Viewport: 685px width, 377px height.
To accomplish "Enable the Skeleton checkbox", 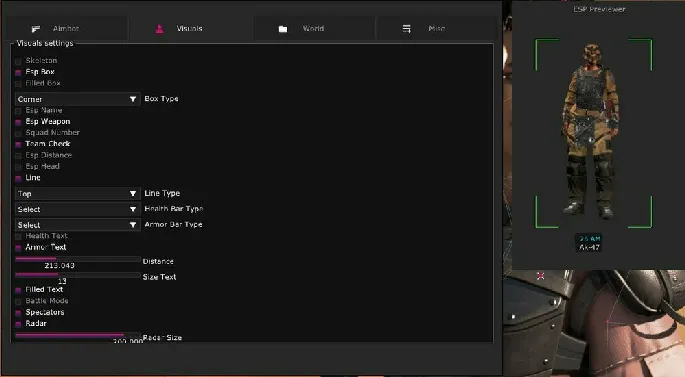I will 18,61.
